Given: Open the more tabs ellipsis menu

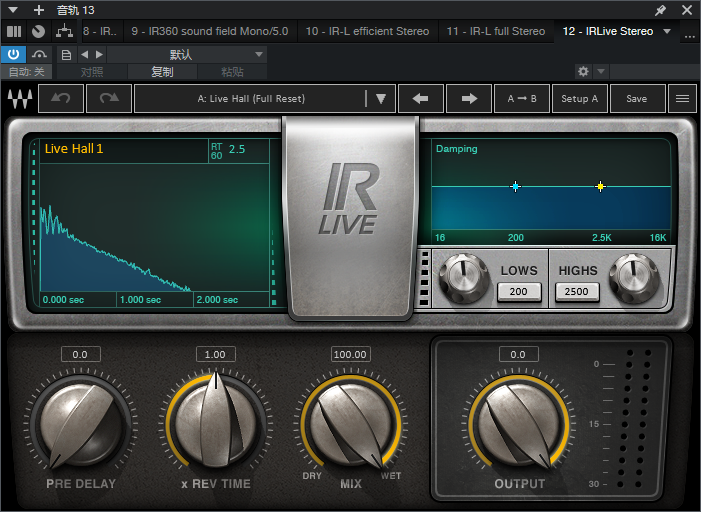Looking at the screenshot, I should tap(690, 35).
